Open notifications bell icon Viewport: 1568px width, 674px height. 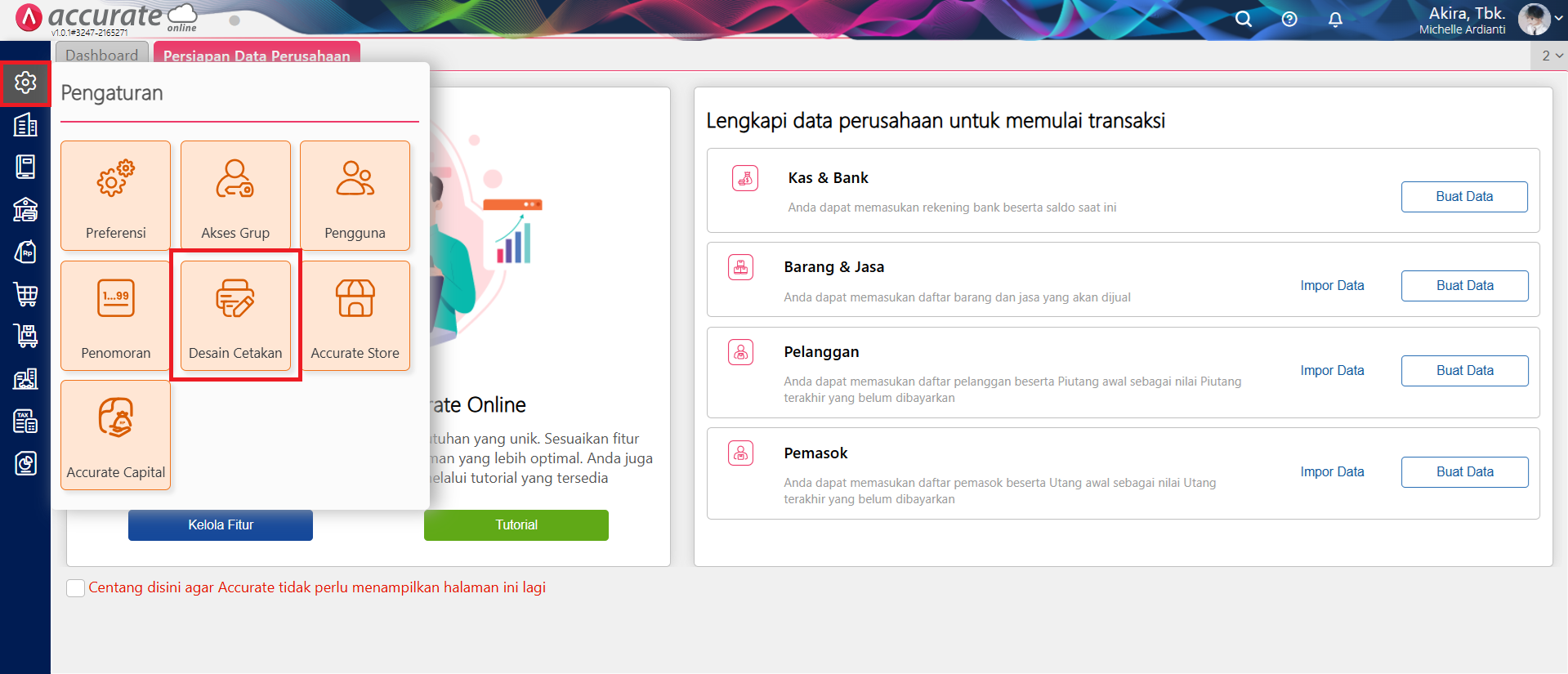point(1335,19)
